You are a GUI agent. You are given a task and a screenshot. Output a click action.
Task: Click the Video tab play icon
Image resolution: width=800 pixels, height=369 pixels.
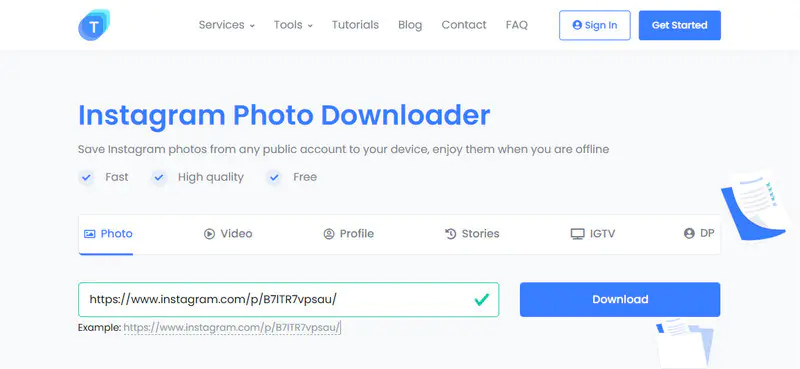click(209, 234)
